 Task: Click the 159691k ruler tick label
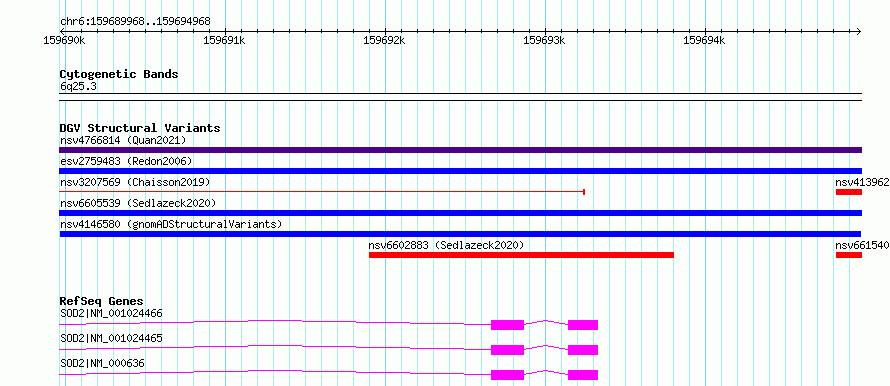pos(224,40)
